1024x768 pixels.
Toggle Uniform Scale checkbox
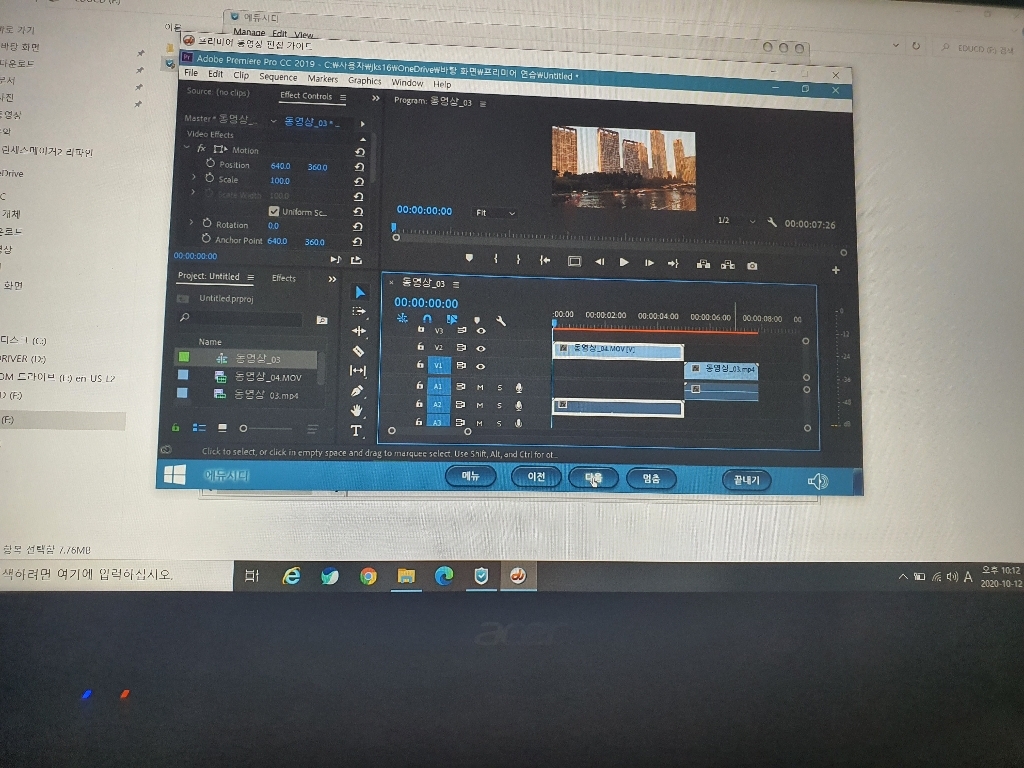click(274, 211)
